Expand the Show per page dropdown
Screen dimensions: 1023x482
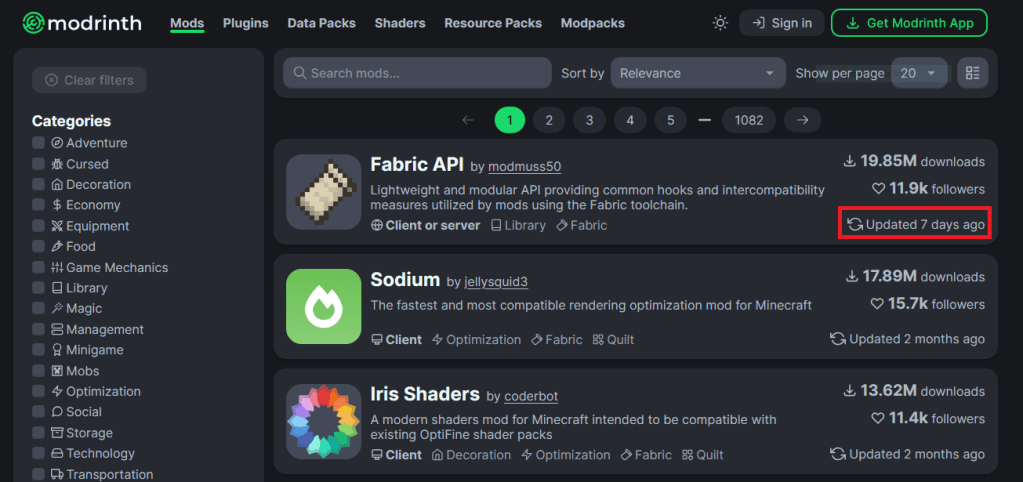click(919, 73)
